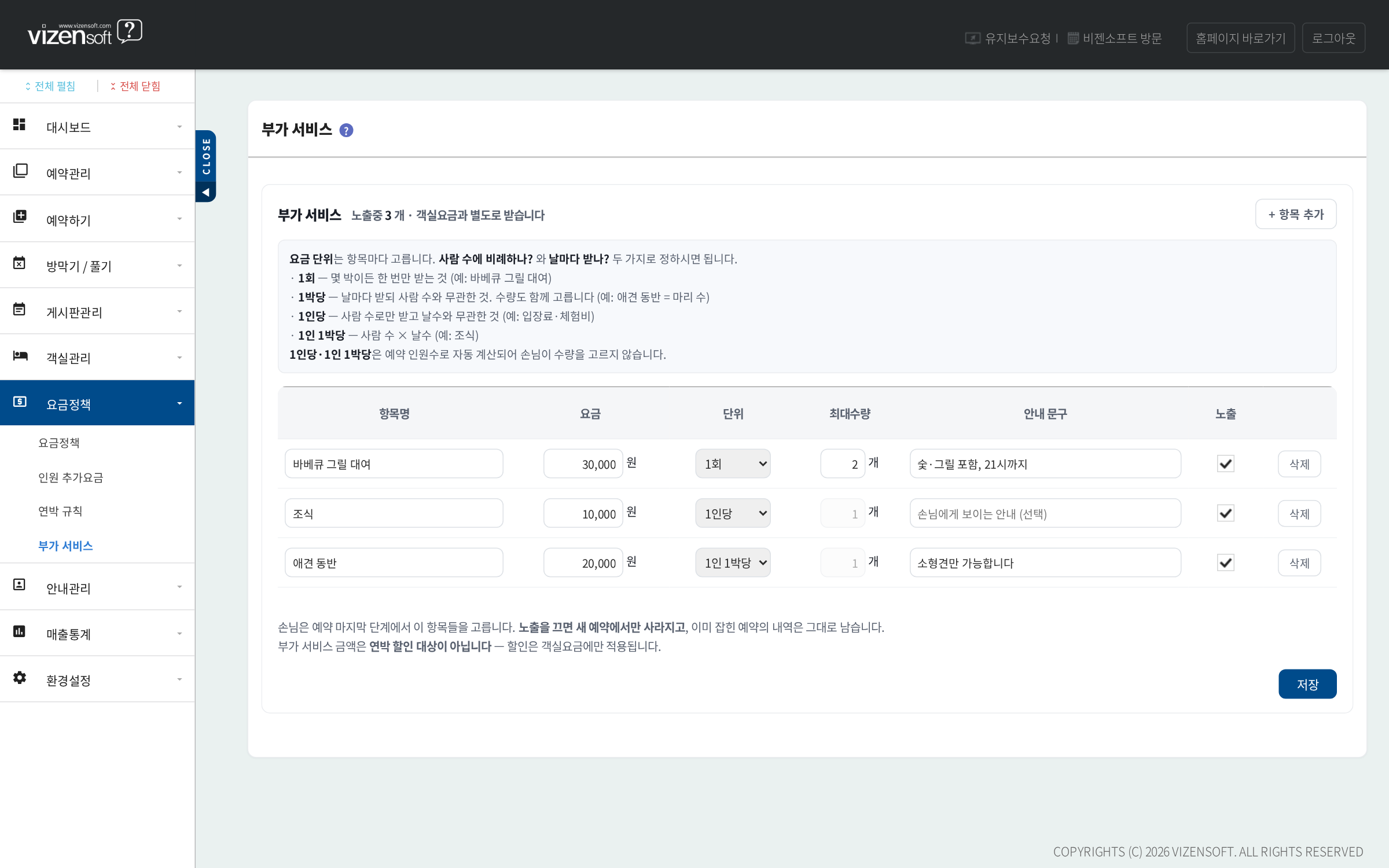Click the + 항목 추가 button

coord(1296,214)
